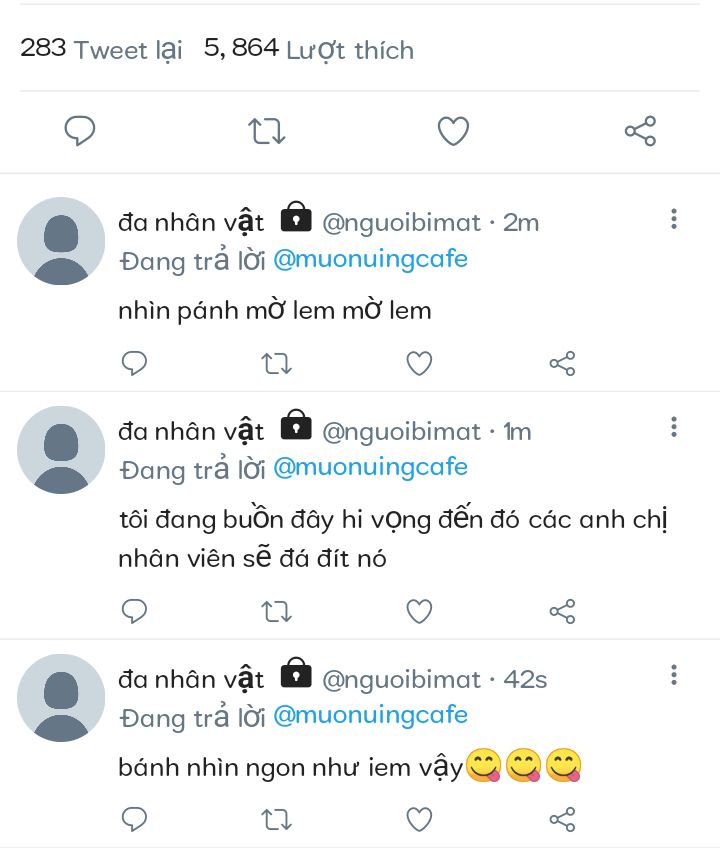The image size is (720, 848).
Task: Open more options on the 2m reply
Action: [674, 219]
